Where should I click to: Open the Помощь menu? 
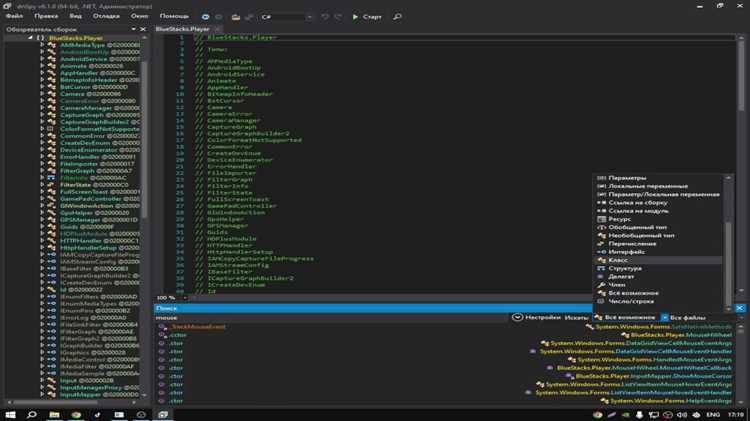174,16
